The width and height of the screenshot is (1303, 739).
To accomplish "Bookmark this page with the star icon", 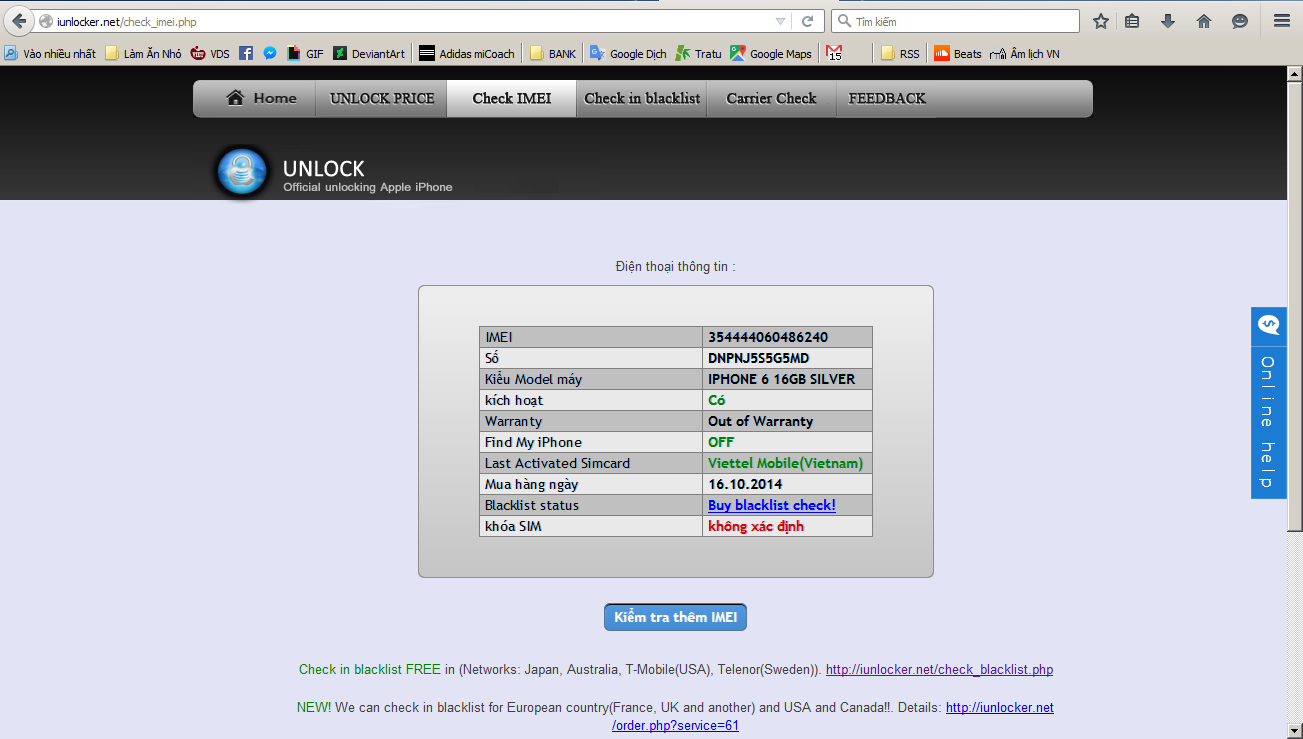I will (1100, 21).
